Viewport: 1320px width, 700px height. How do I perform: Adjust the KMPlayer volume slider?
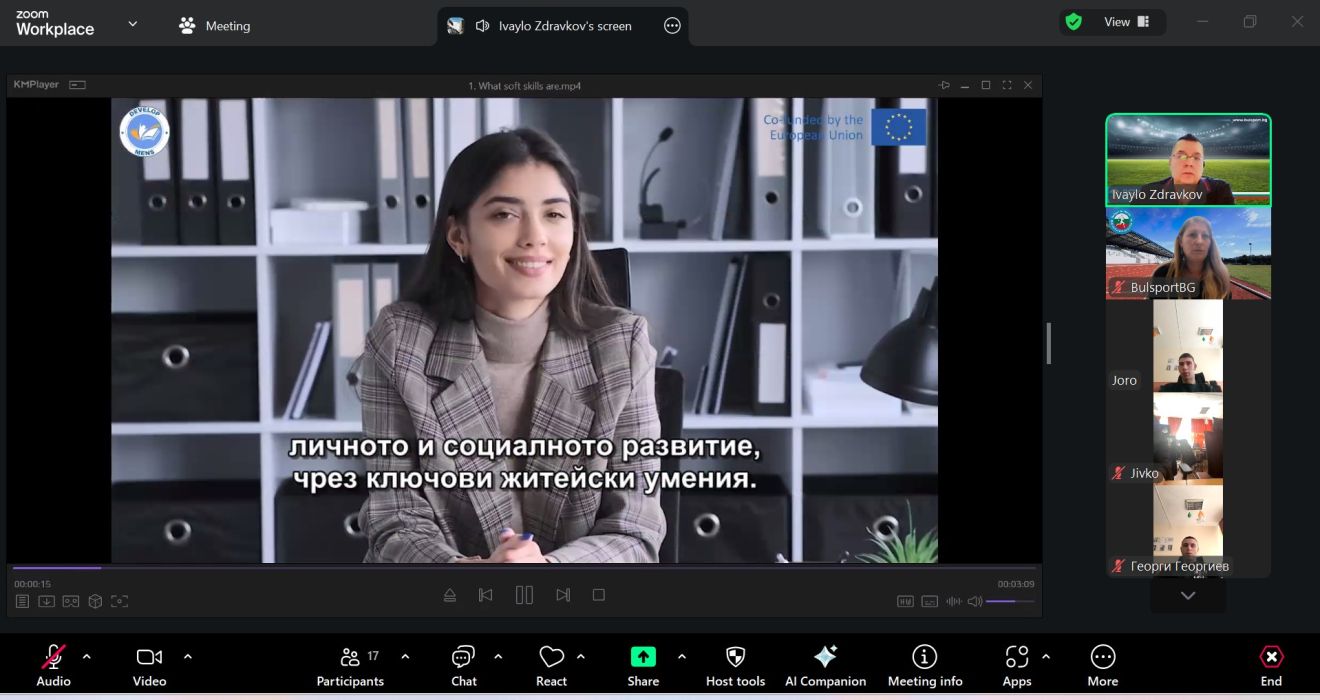click(1009, 601)
